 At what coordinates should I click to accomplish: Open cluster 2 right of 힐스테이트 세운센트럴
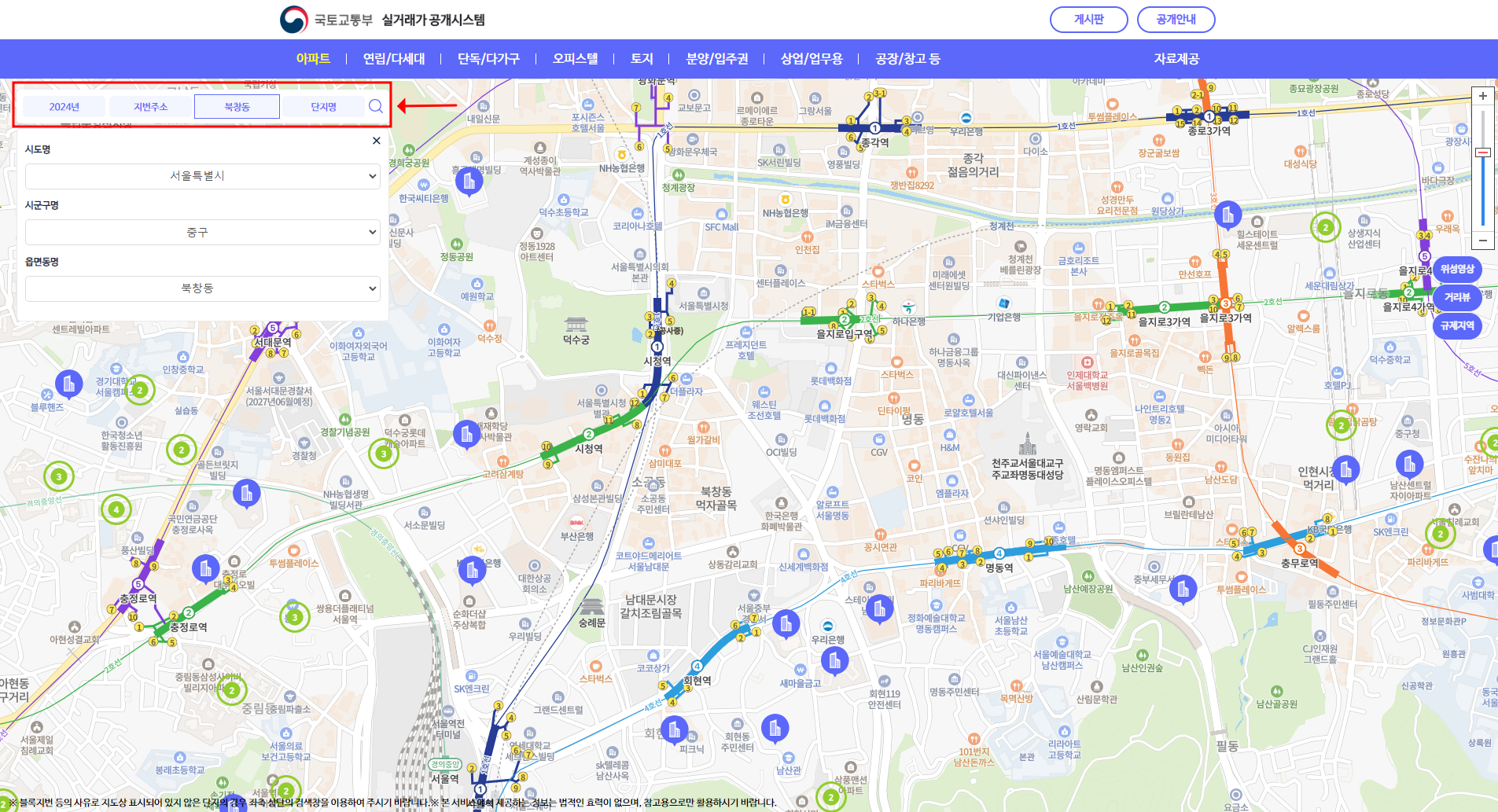(1326, 228)
